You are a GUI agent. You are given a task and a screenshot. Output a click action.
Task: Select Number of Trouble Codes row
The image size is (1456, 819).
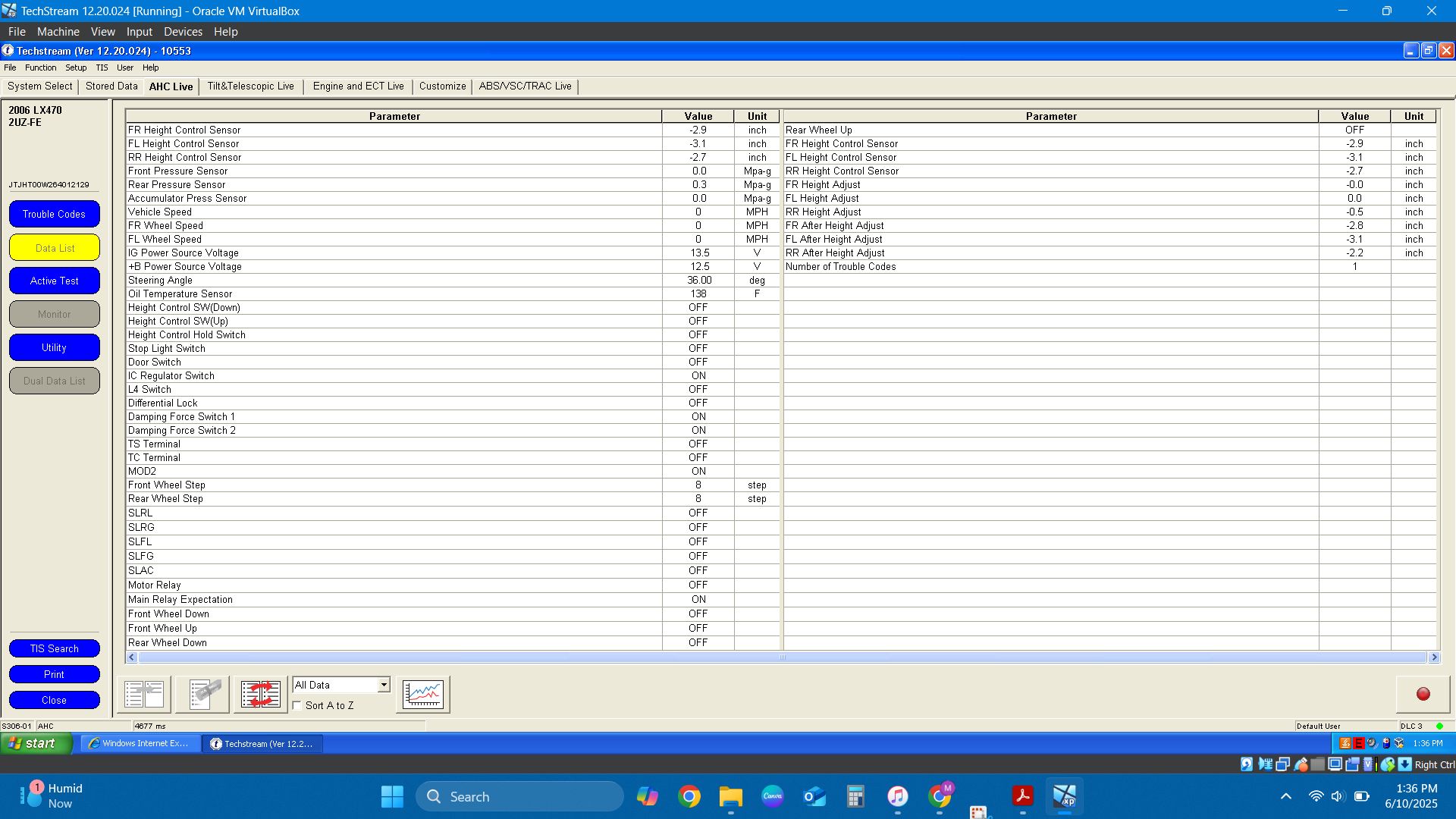(x=1110, y=266)
